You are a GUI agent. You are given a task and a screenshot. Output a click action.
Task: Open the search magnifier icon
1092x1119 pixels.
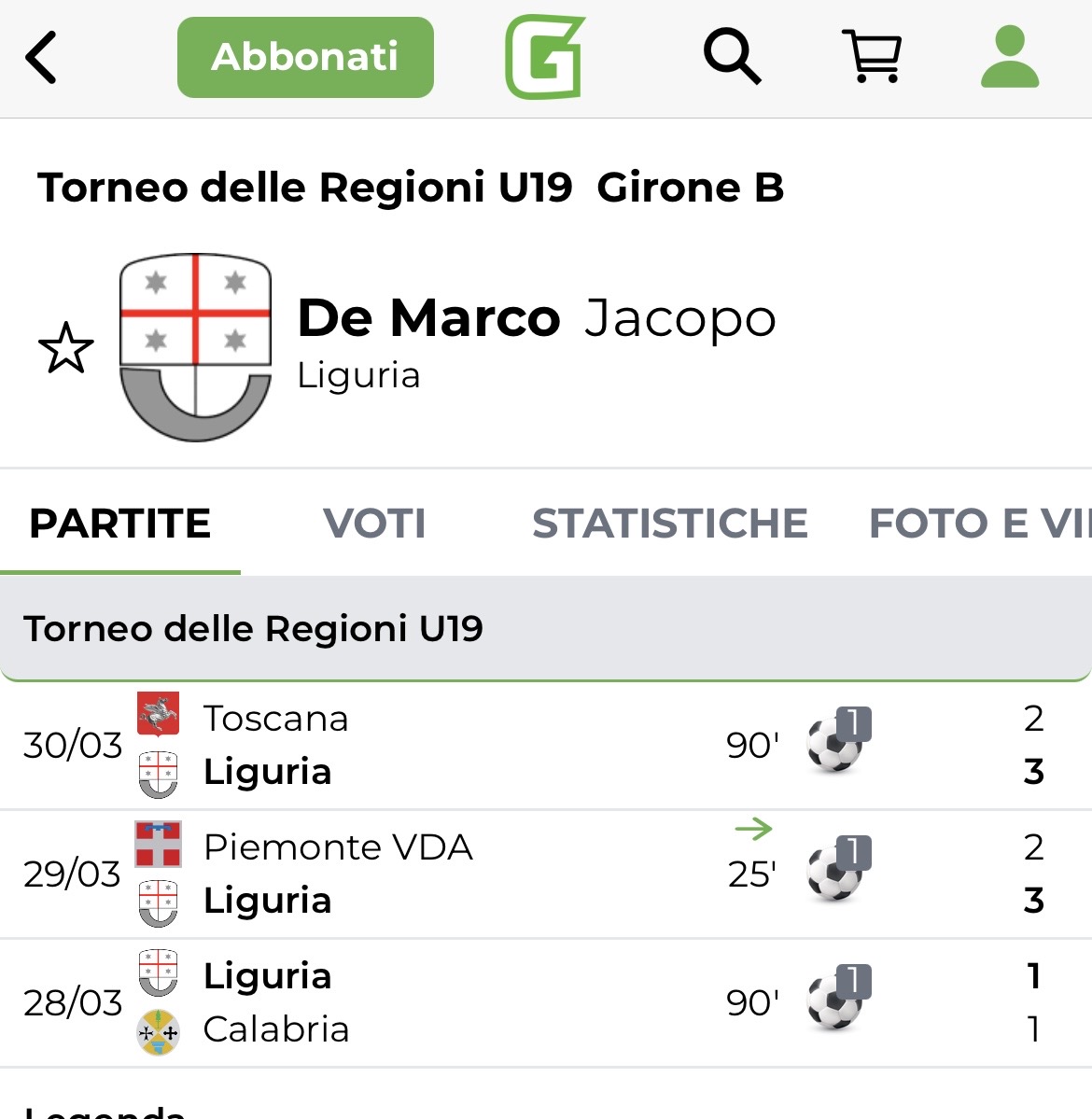click(x=732, y=57)
